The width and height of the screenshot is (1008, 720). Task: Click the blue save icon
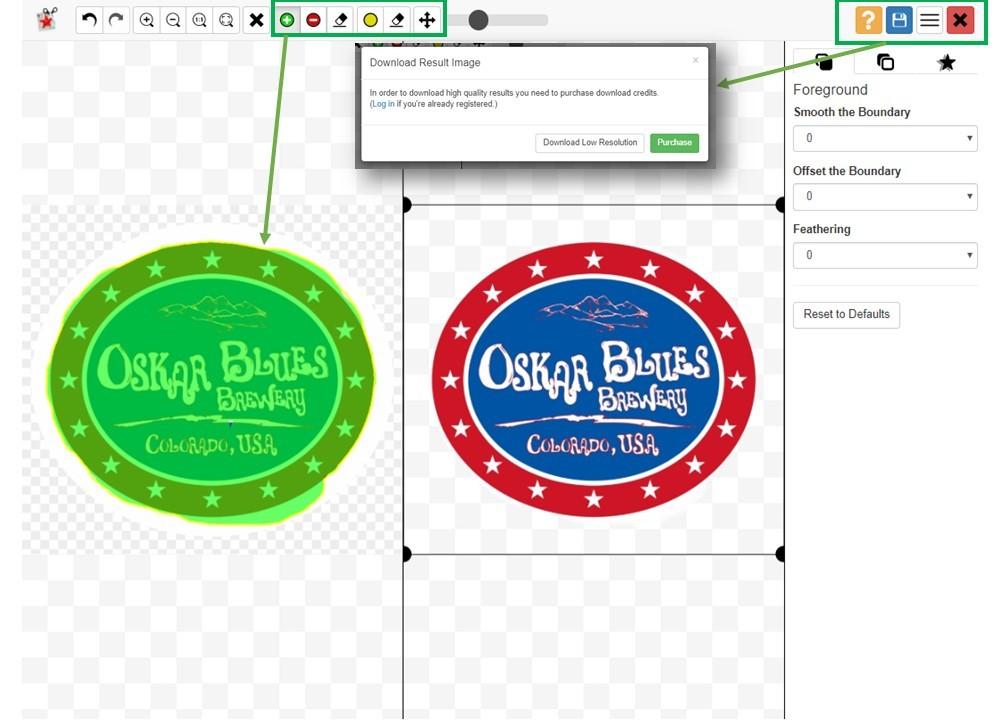point(899,19)
